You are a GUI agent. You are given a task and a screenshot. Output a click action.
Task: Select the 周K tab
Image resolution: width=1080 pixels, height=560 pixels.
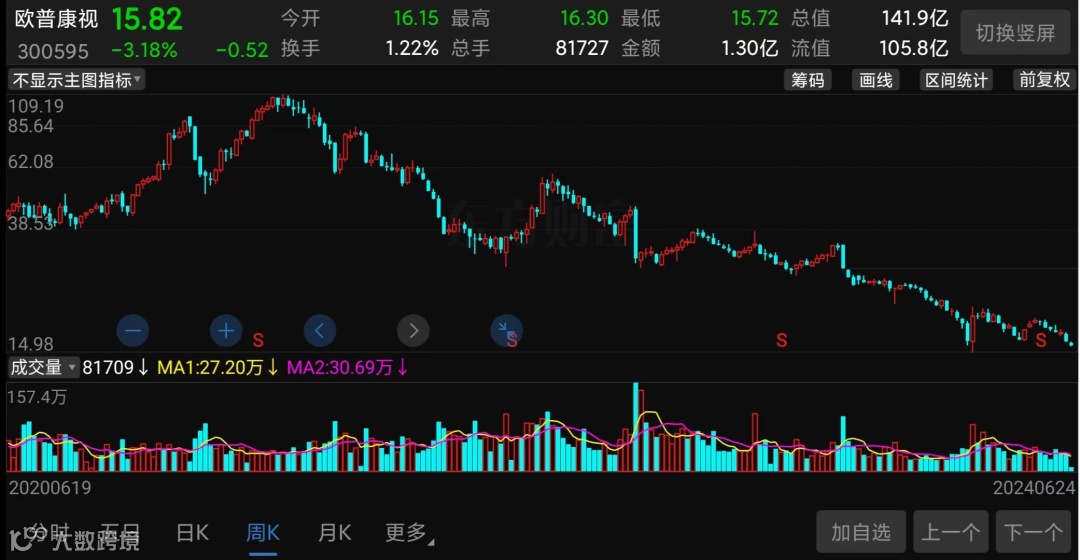point(262,532)
